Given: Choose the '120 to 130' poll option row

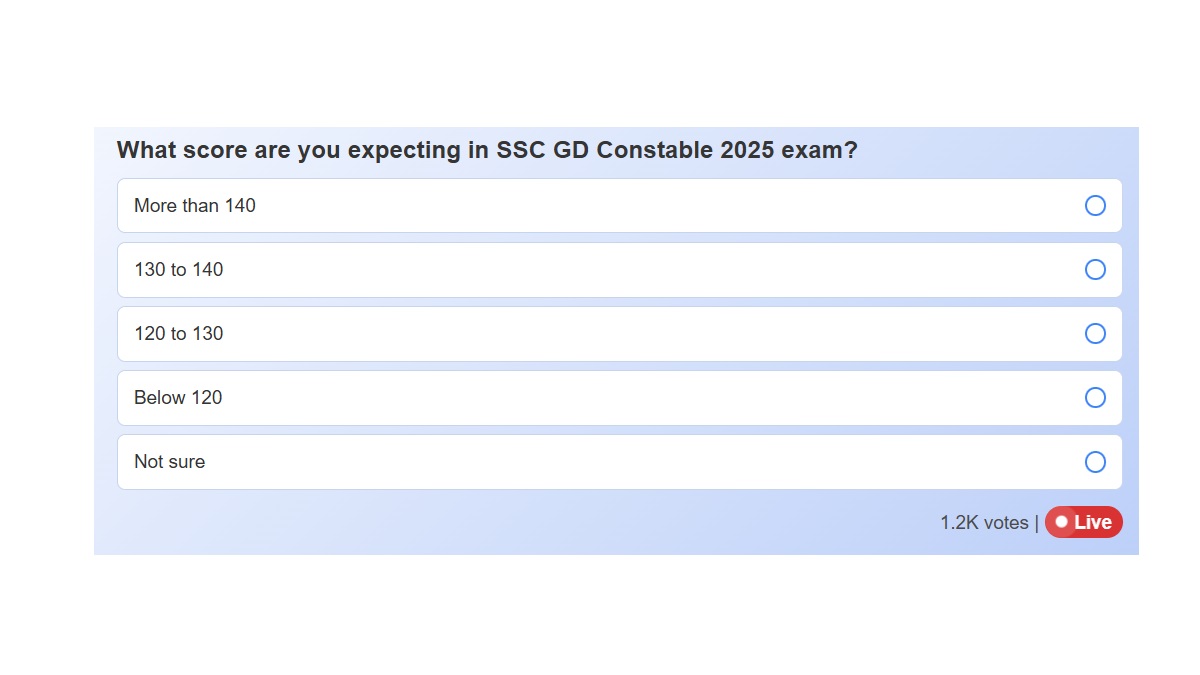Looking at the screenshot, I should (x=500, y=334).
